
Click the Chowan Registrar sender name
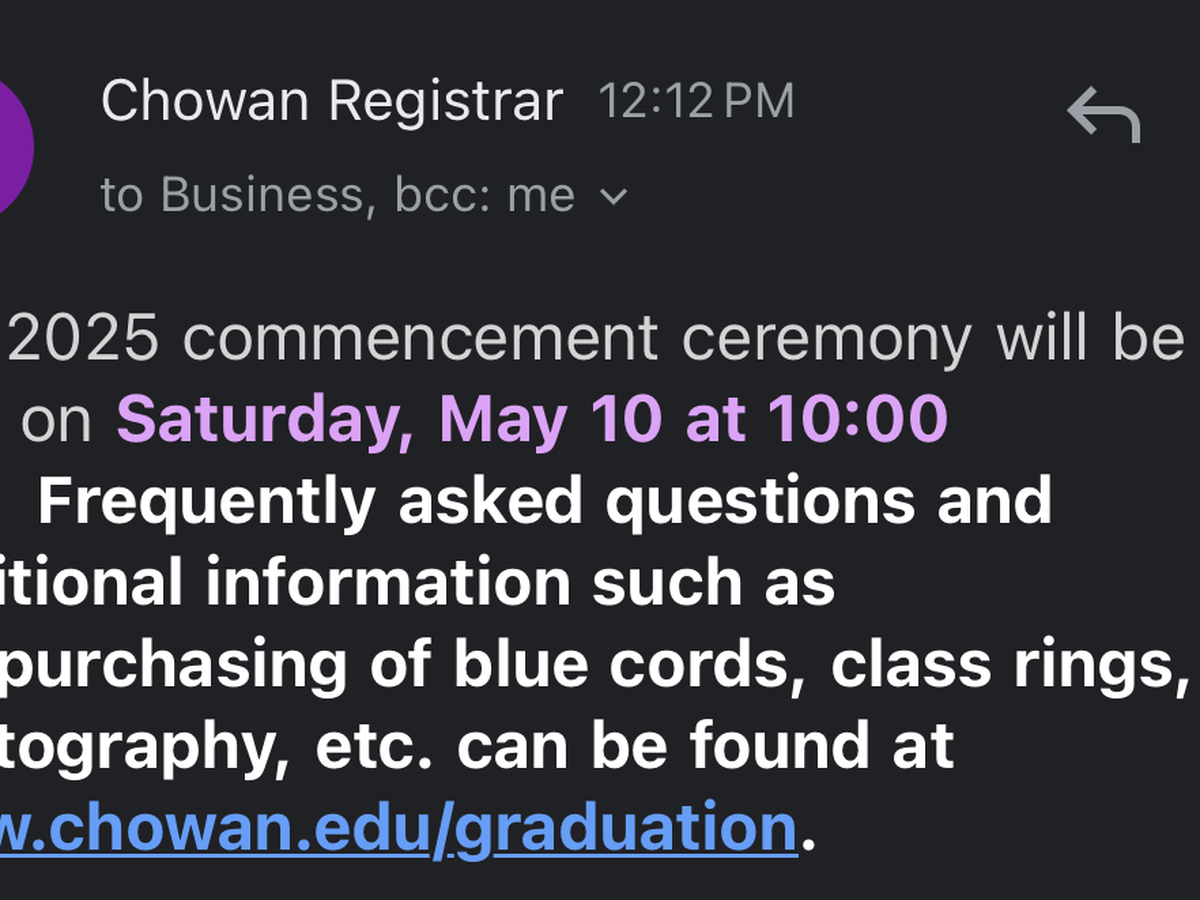click(332, 101)
